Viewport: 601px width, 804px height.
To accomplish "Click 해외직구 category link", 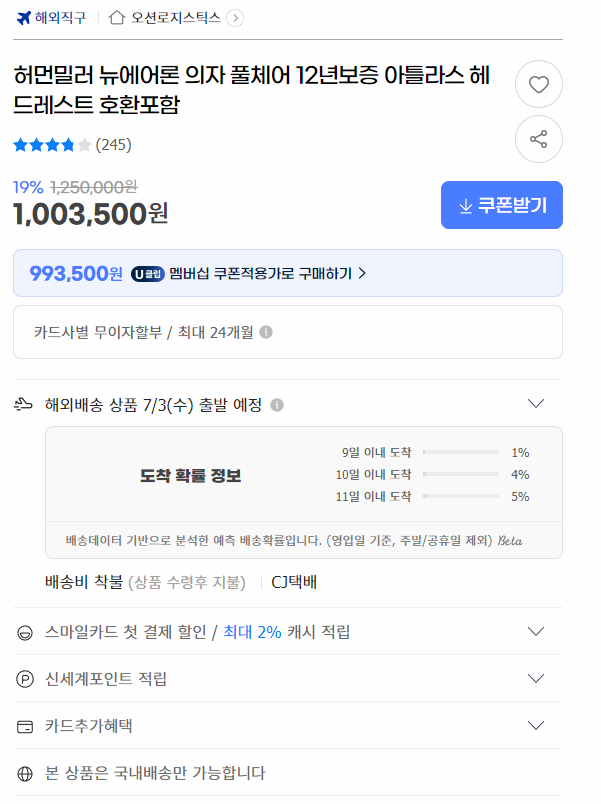I will [60, 18].
